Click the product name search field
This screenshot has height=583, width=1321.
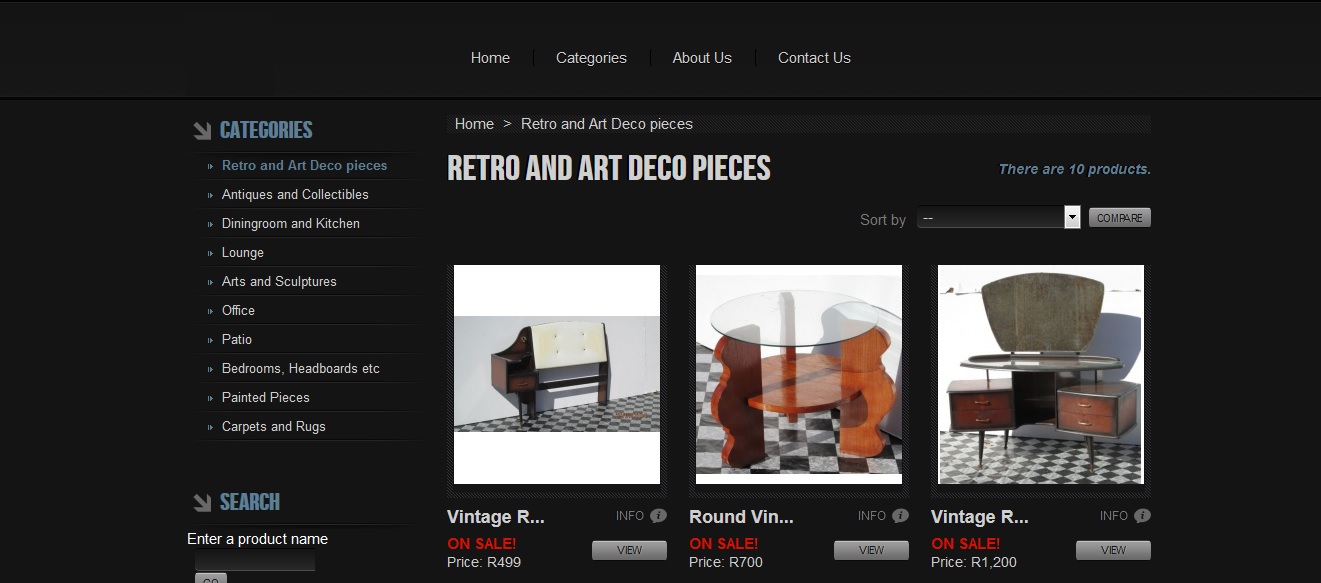coord(255,560)
